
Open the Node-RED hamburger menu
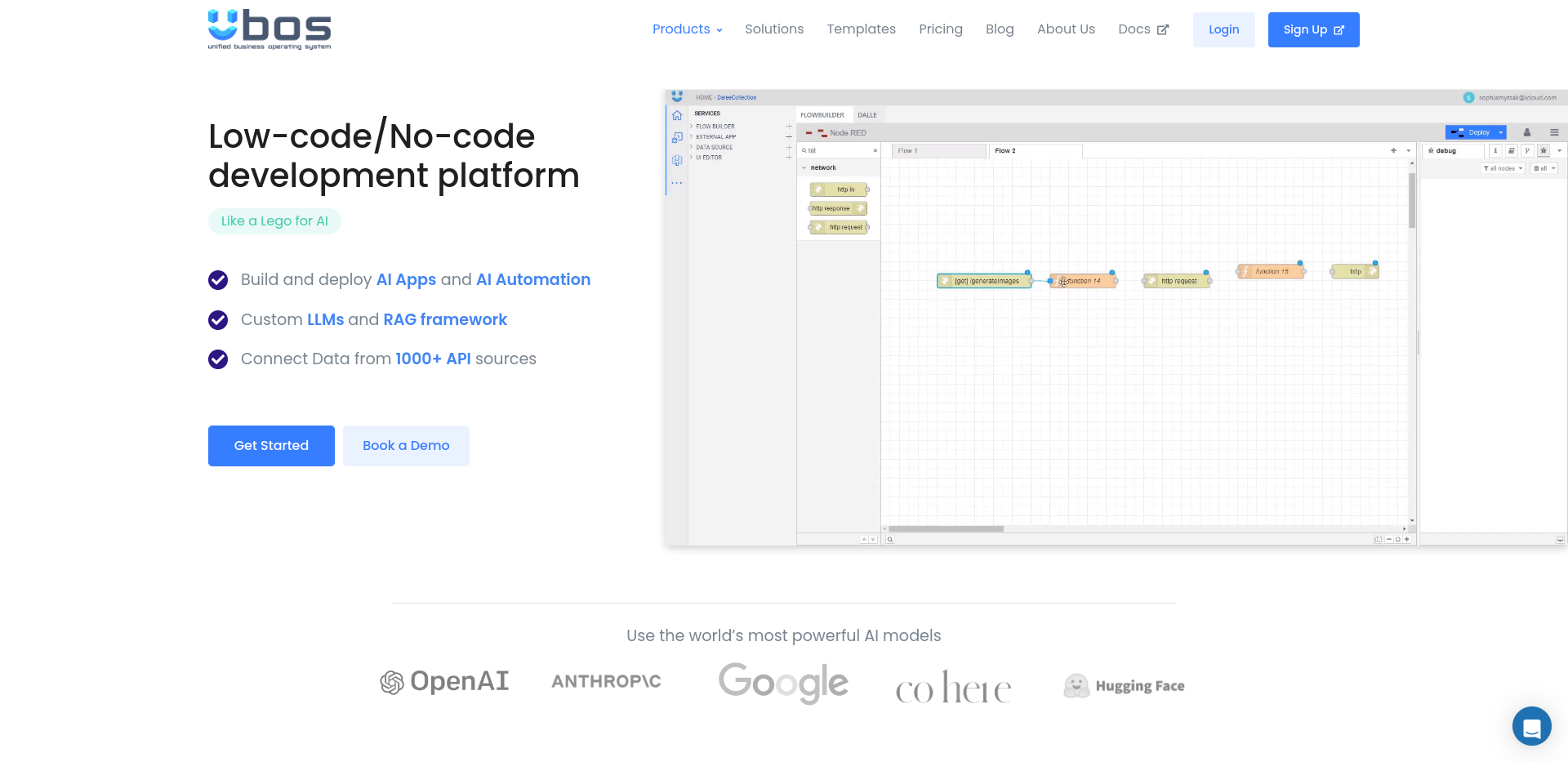(x=1554, y=132)
